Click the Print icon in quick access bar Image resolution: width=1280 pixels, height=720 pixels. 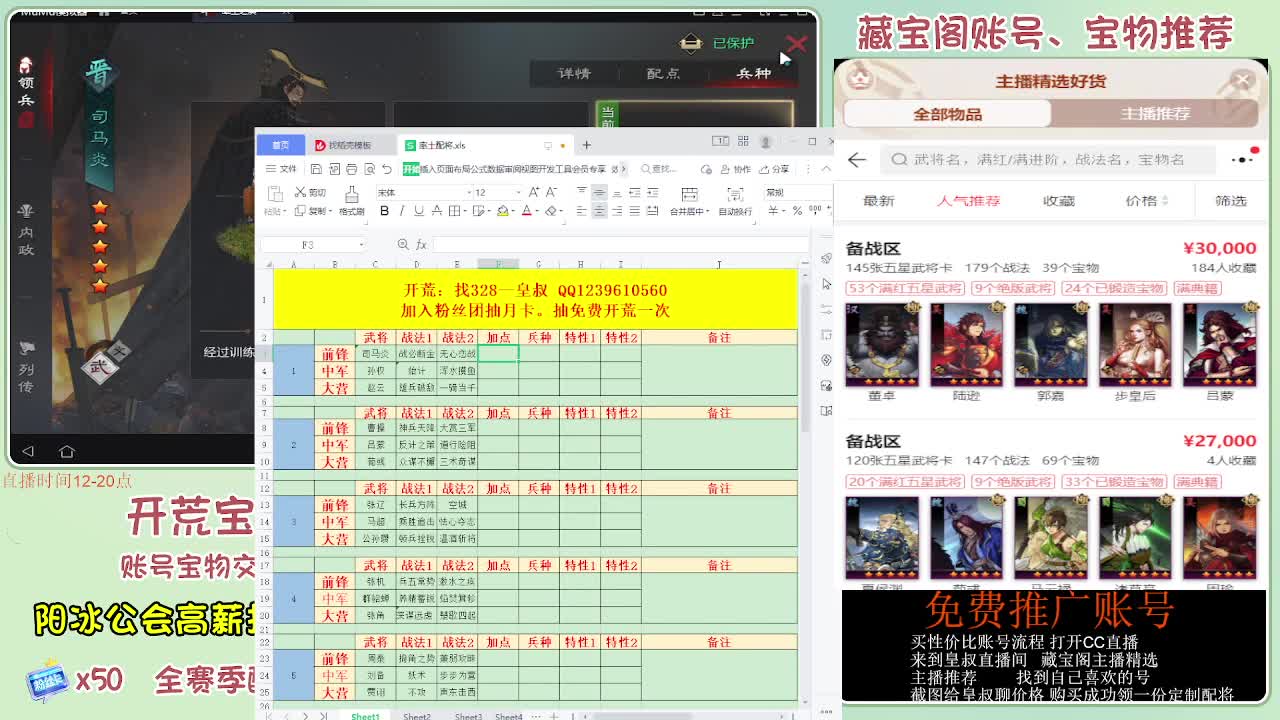[351, 169]
